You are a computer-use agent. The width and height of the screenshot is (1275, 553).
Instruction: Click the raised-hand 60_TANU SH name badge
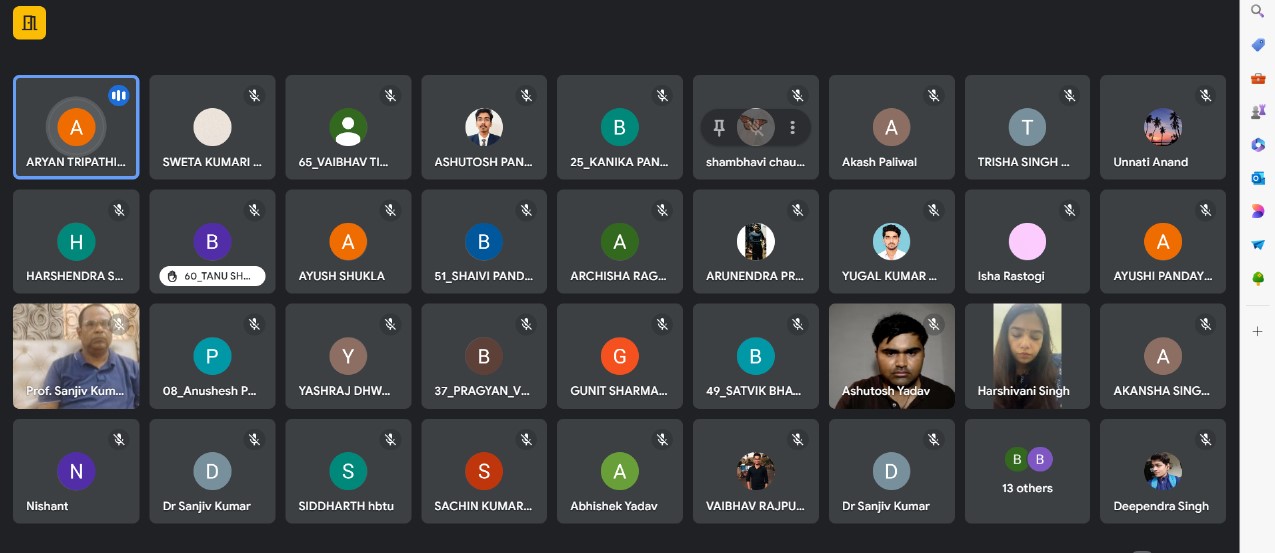(212, 276)
